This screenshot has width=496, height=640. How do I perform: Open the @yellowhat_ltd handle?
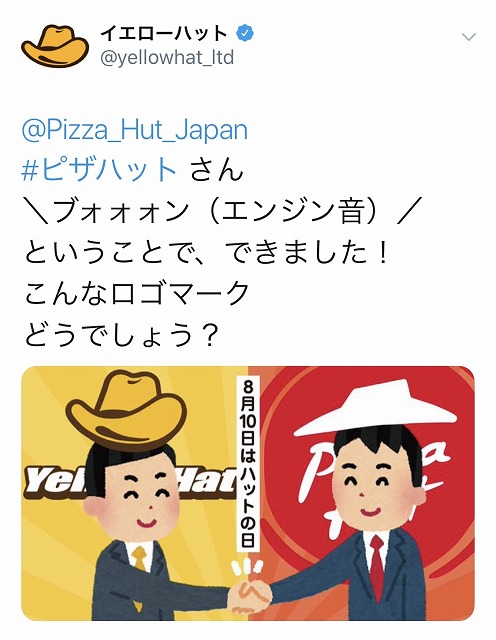click(167, 58)
